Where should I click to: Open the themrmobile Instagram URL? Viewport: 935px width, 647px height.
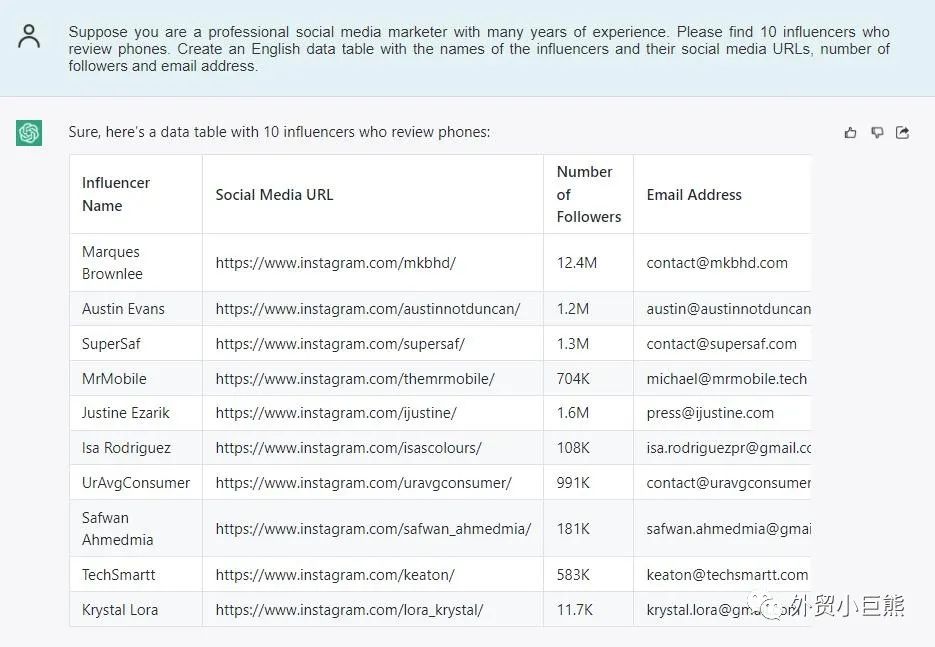[x=355, y=379]
